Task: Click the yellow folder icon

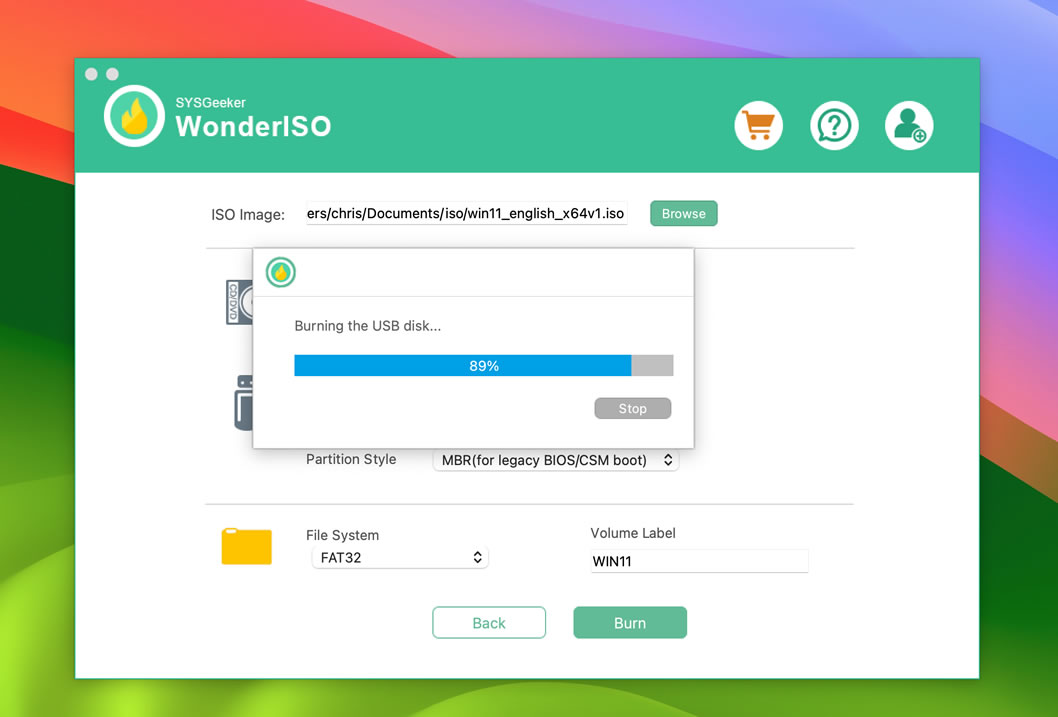Action: 246,546
